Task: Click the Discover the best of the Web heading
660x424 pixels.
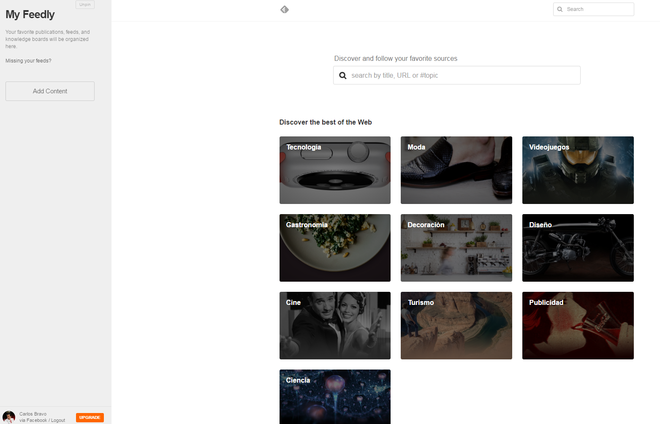Action: tap(325, 122)
